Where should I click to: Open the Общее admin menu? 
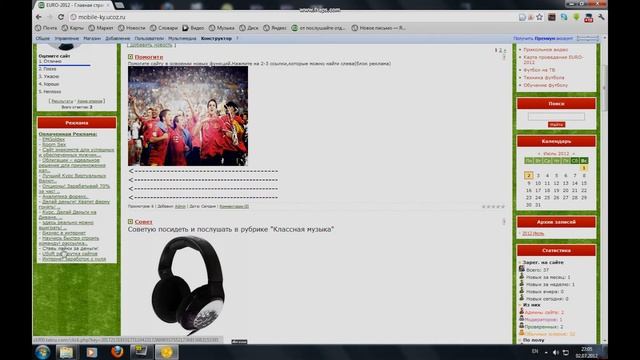coord(42,38)
